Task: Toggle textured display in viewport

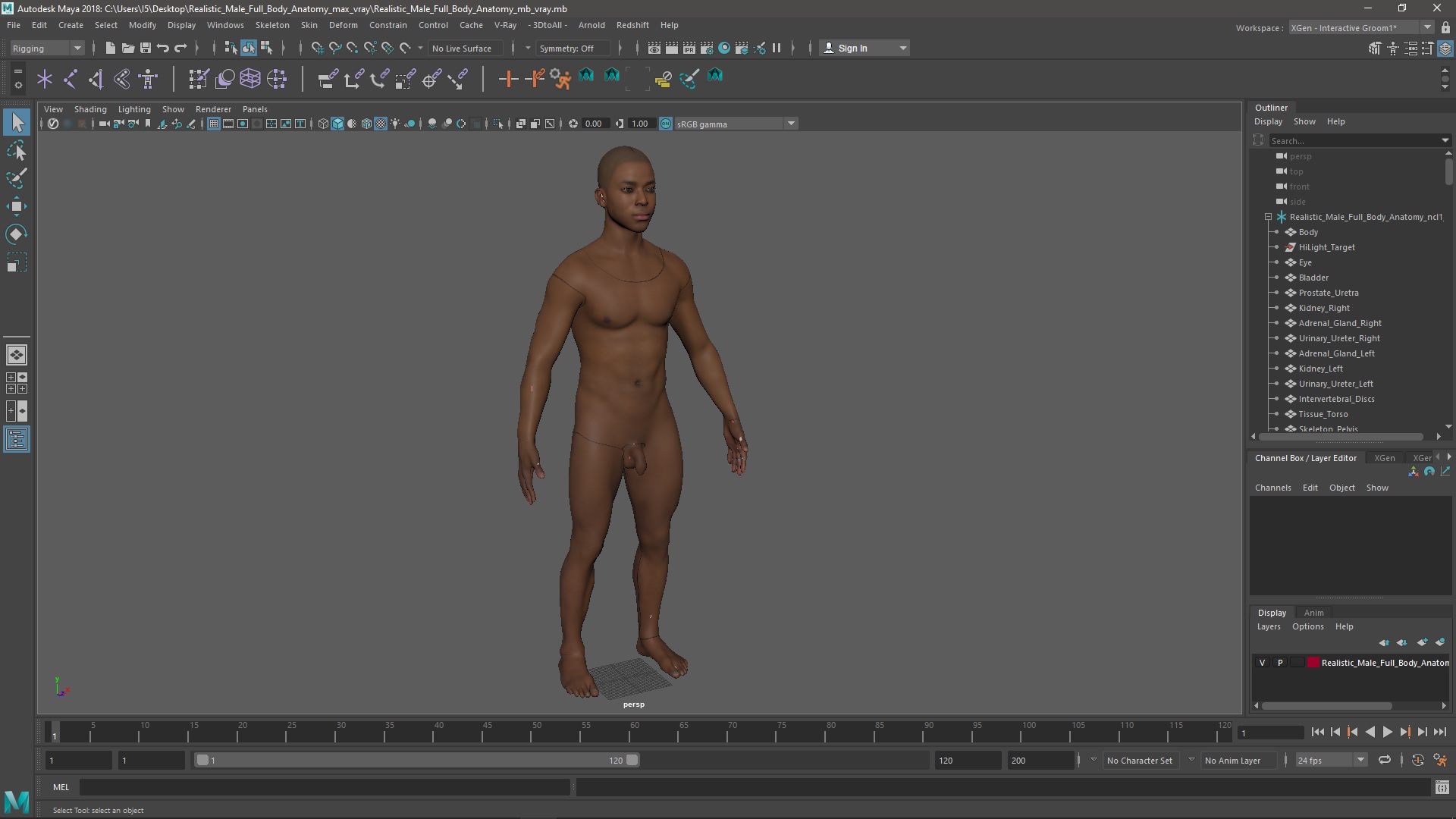Action: tap(381, 124)
